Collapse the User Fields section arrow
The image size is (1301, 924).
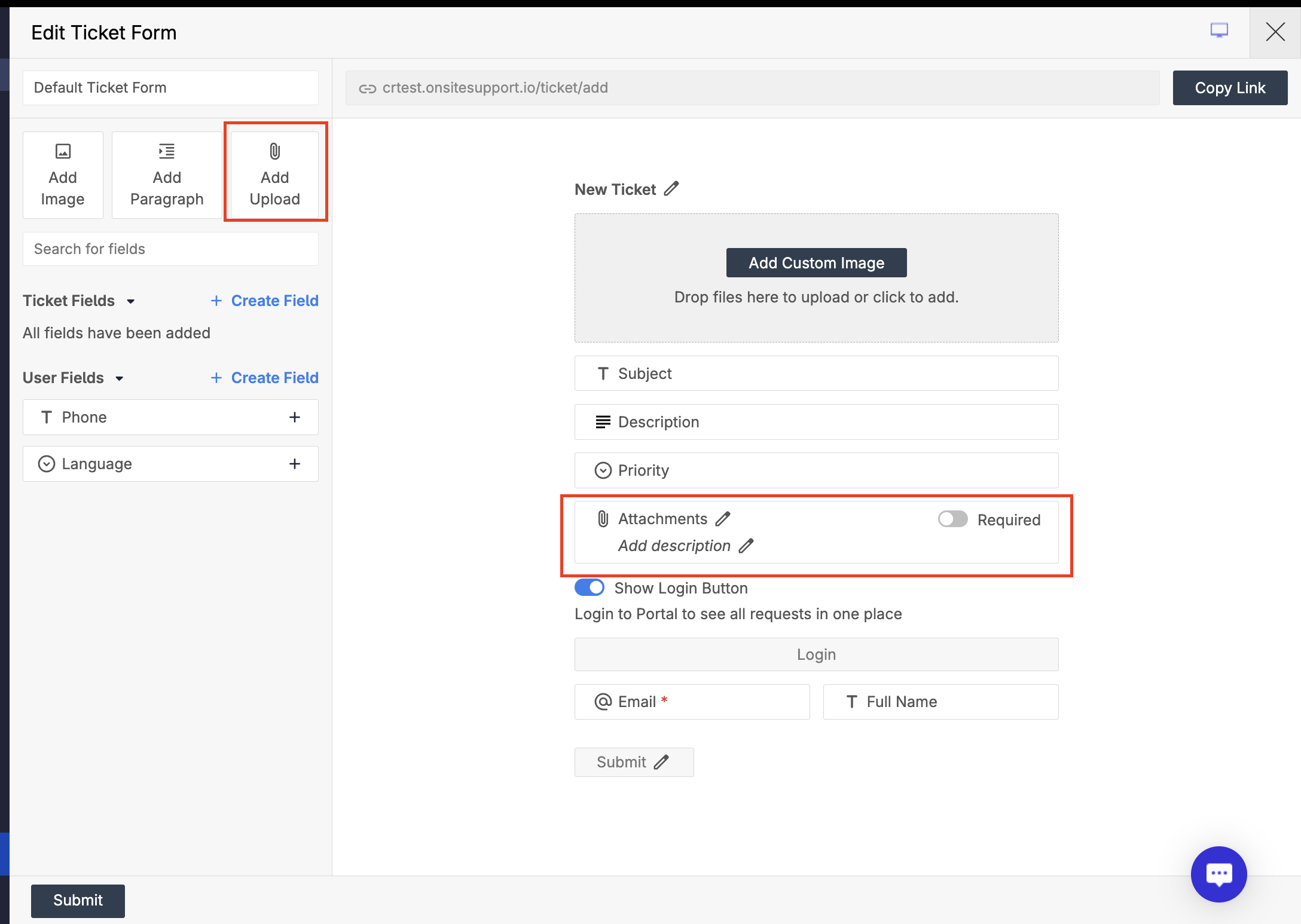click(x=120, y=378)
